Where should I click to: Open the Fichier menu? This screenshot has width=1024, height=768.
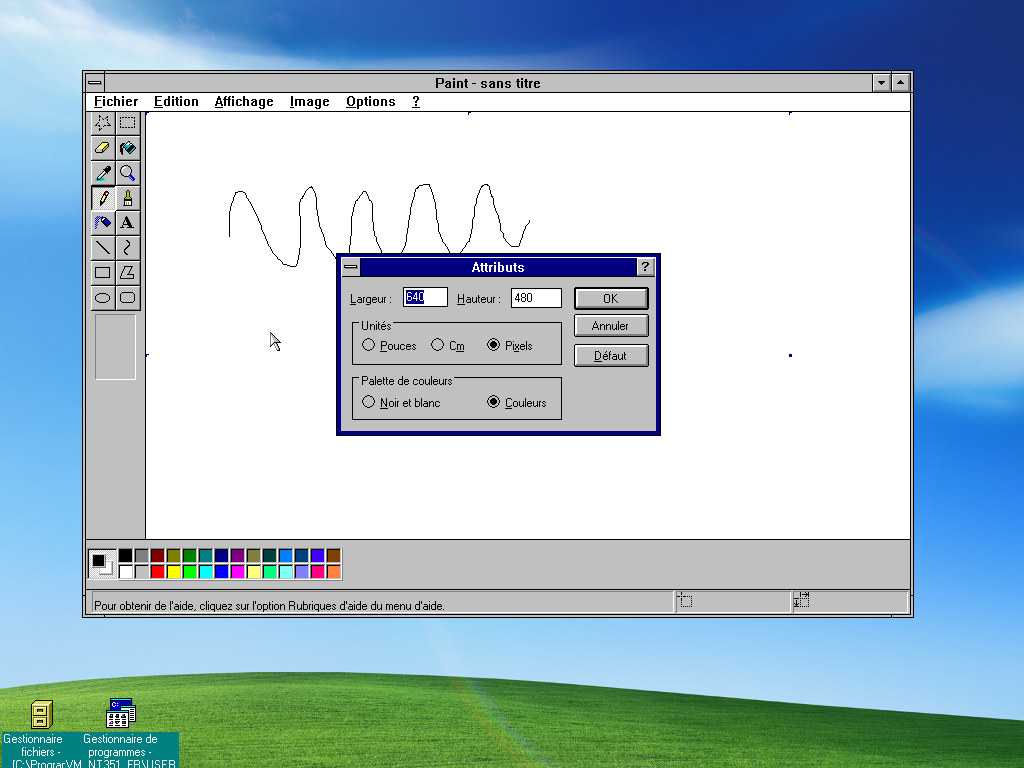pyautogui.click(x=115, y=101)
